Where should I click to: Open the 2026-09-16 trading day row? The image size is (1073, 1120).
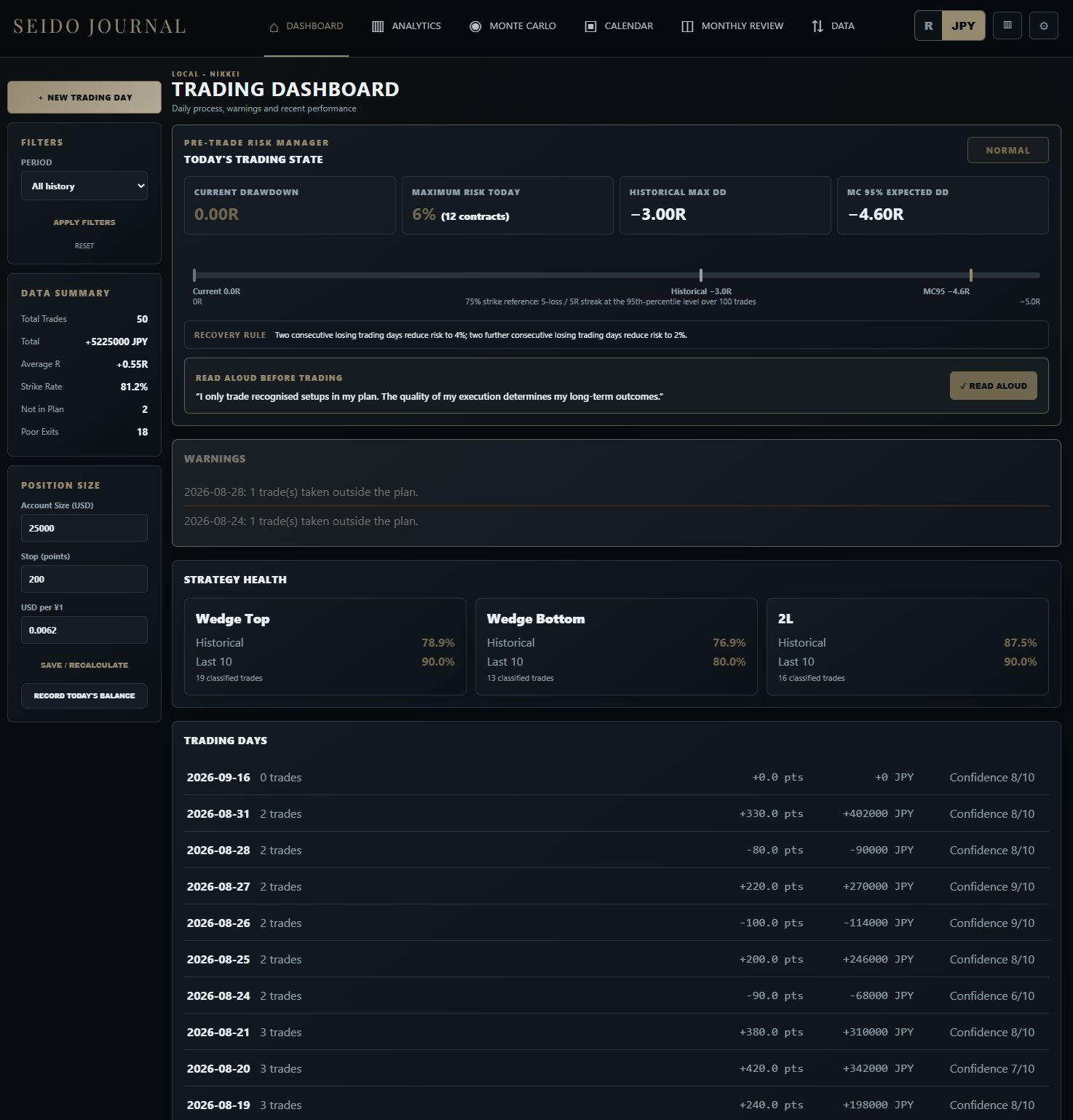[x=617, y=777]
